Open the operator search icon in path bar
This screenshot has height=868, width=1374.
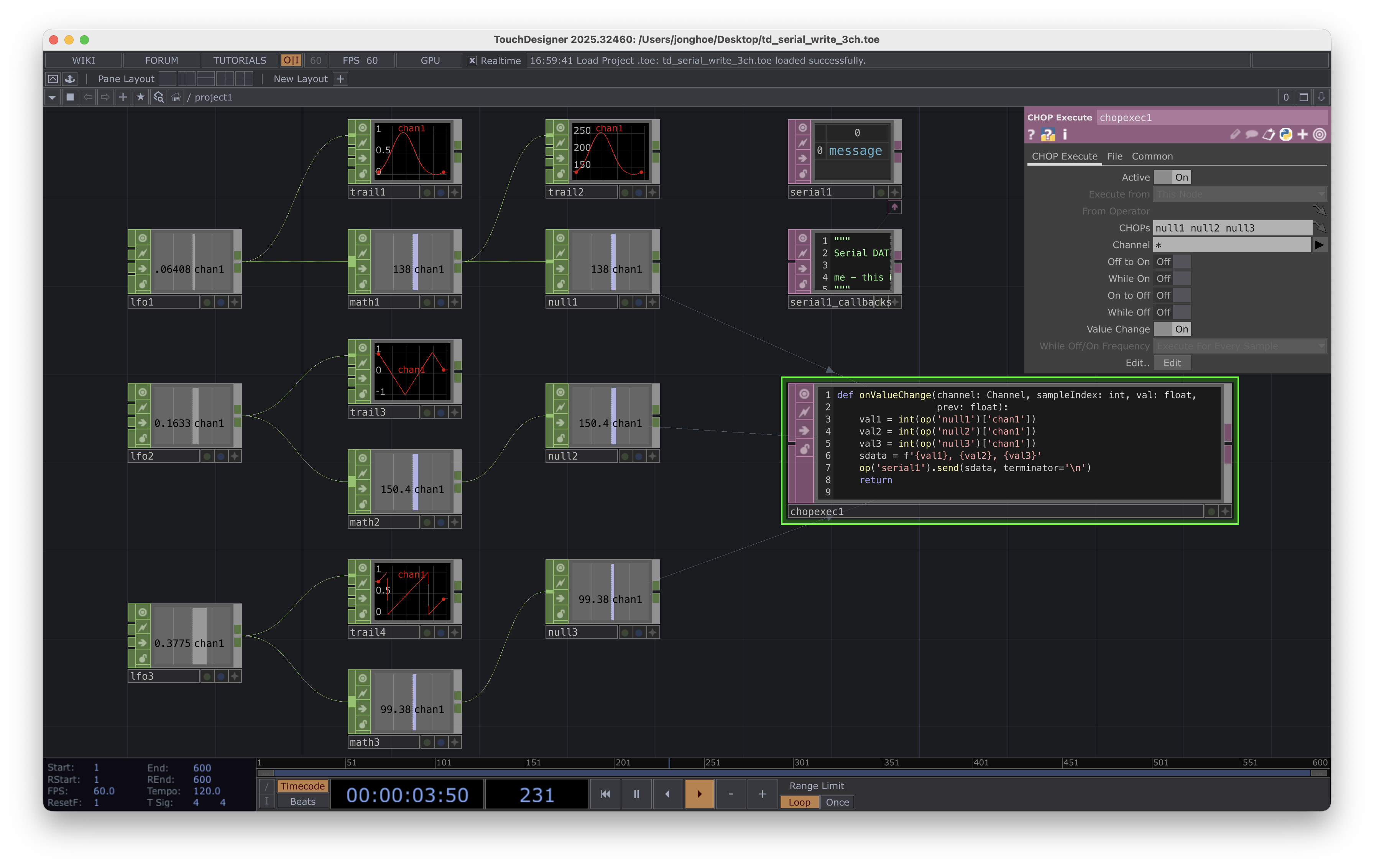(x=159, y=97)
